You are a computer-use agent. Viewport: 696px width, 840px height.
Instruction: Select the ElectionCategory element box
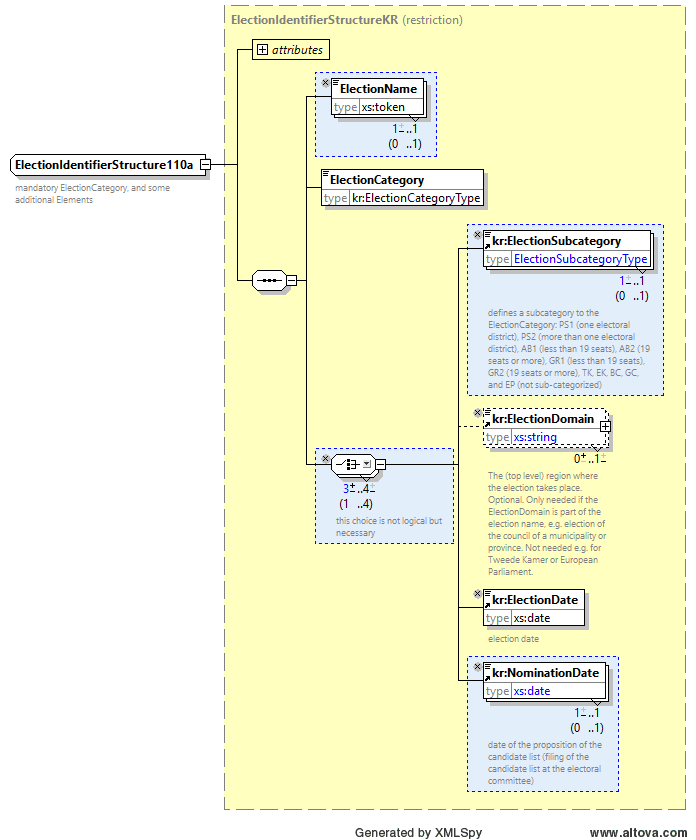coord(402,189)
